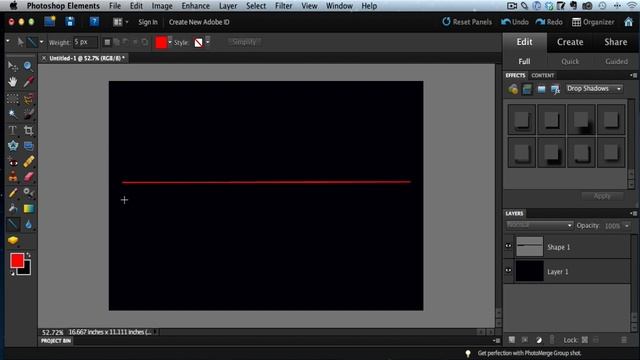The height and width of the screenshot is (360, 640).
Task: Select the Smart Brush tool
Action: coord(28,193)
